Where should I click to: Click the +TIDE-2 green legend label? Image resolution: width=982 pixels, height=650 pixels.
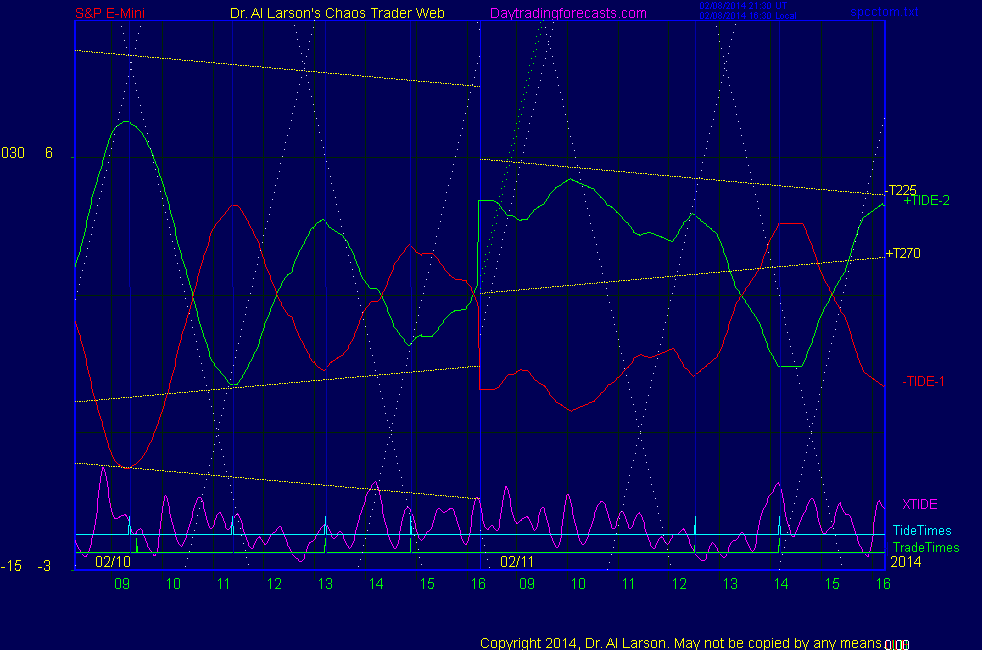coord(926,201)
